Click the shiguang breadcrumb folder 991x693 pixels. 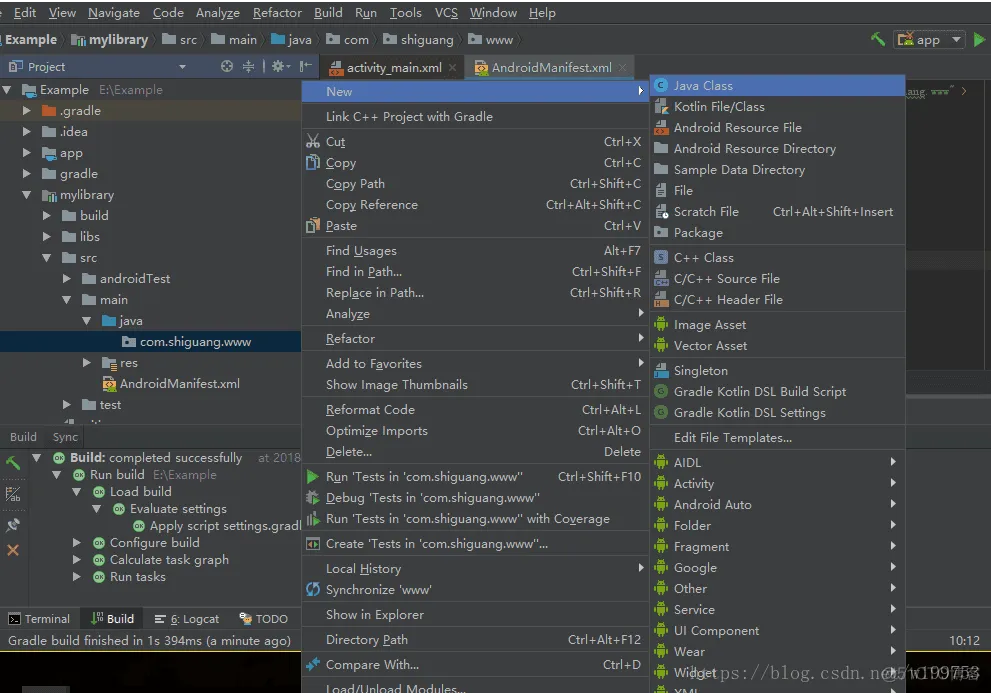tap(418, 40)
